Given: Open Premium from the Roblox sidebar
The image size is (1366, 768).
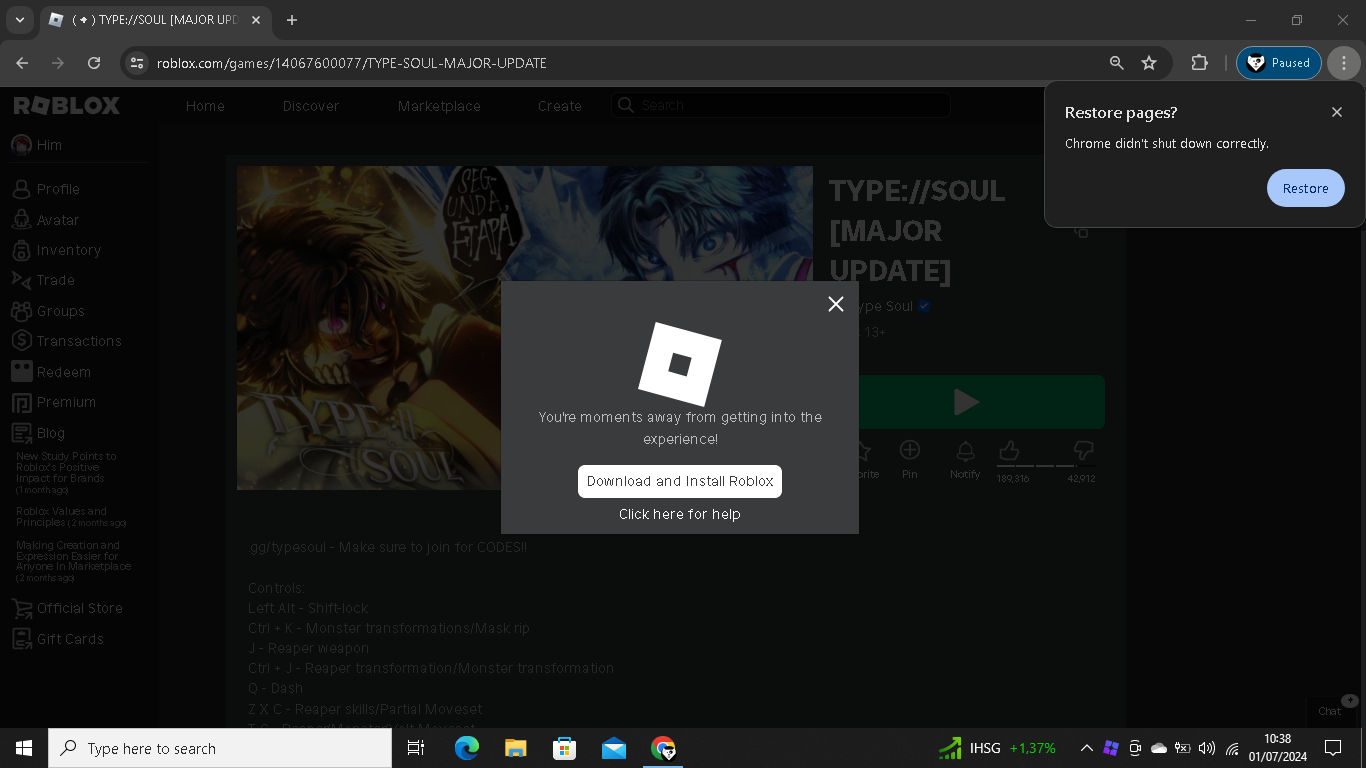Looking at the screenshot, I should click(54, 402).
